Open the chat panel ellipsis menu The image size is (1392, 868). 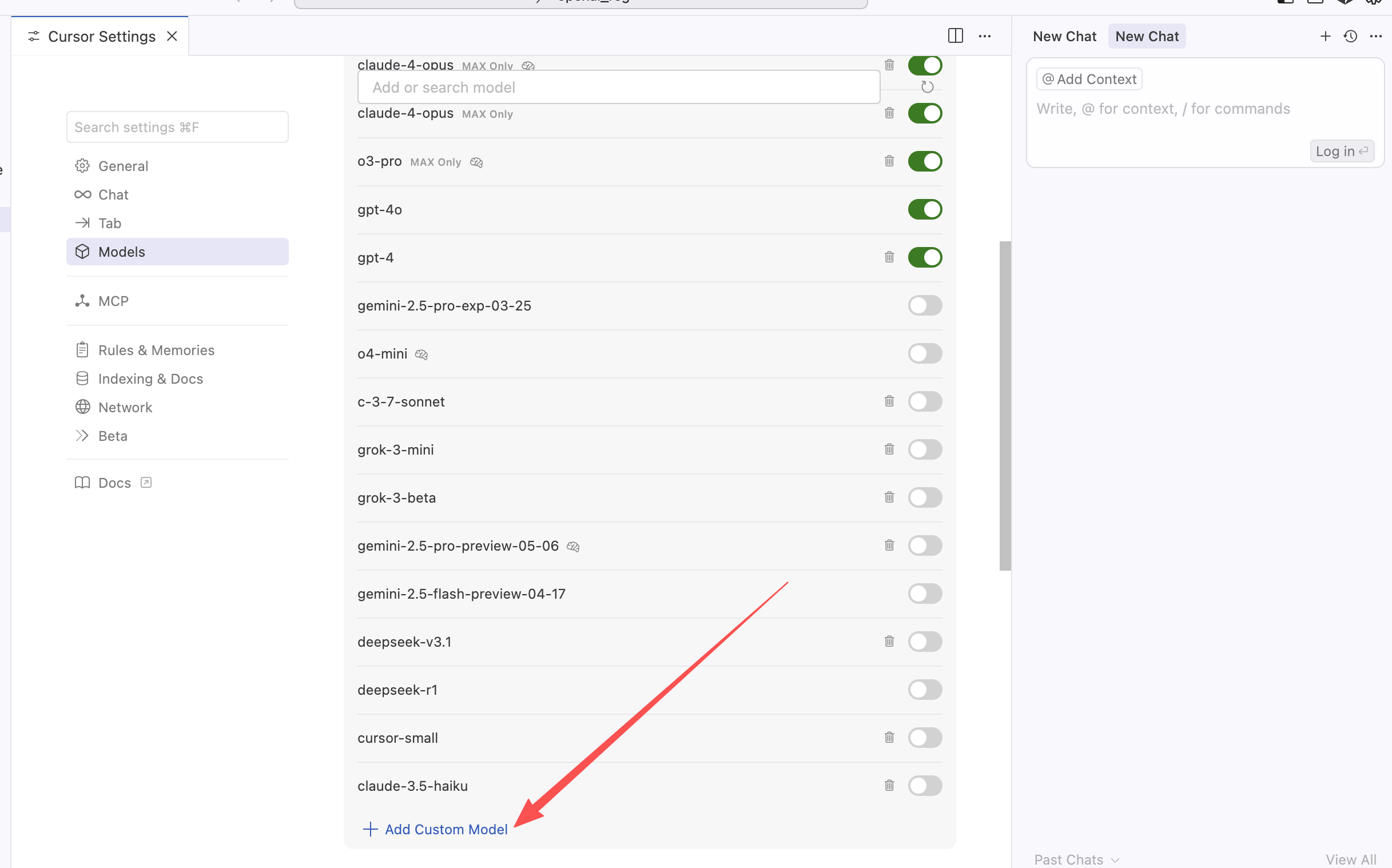(1376, 36)
